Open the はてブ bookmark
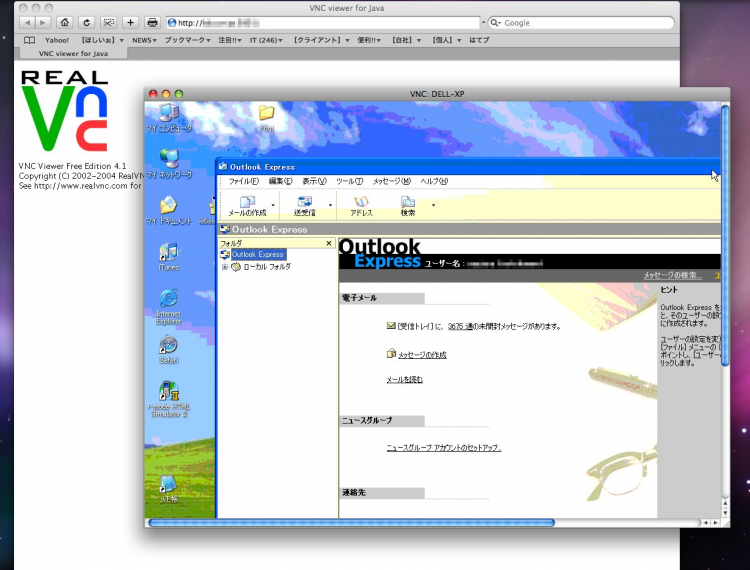Image resolution: width=750 pixels, height=570 pixels. (x=479, y=40)
